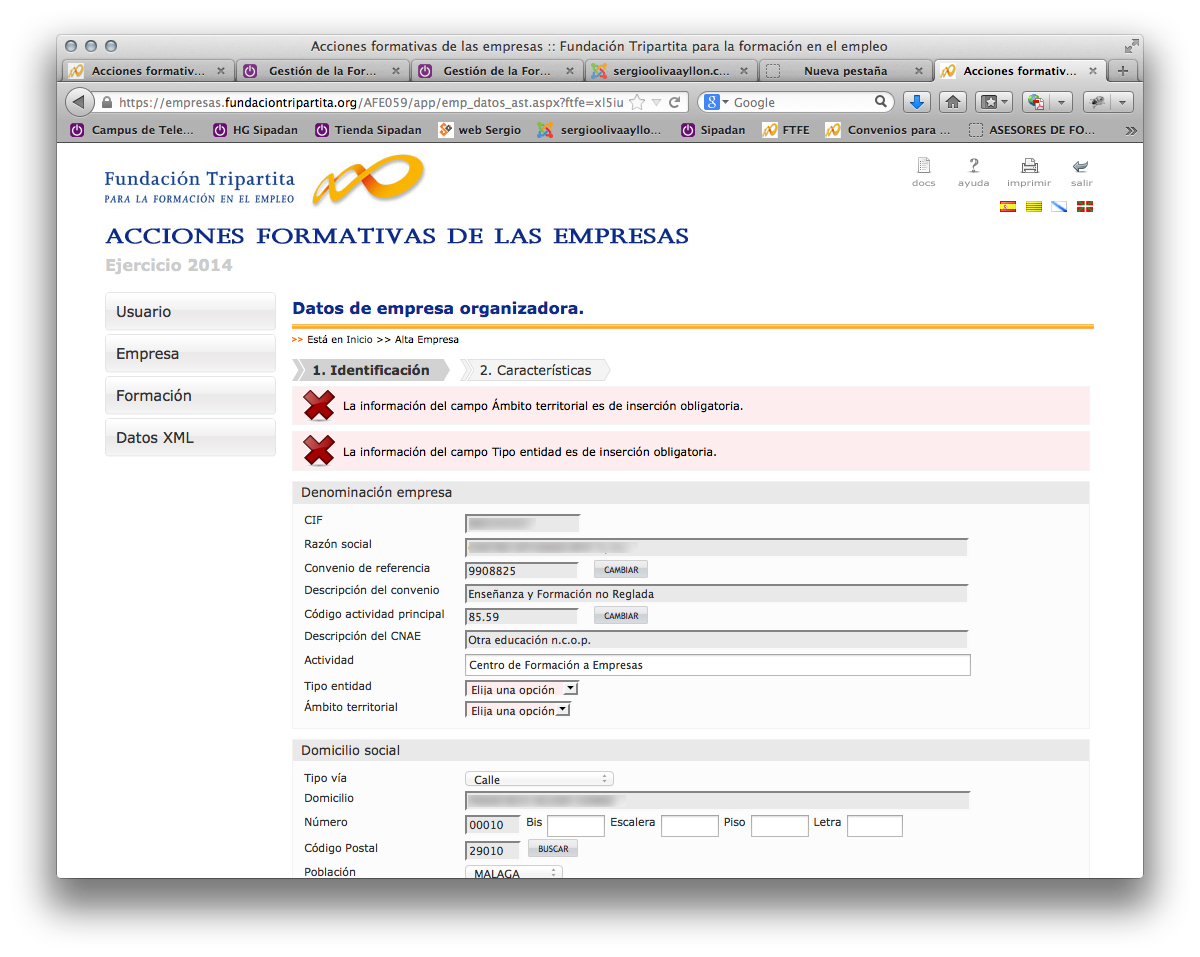The width and height of the screenshot is (1200, 957).
Task: Open the ASESORES DE FO... bookmark
Action: click(1033, 130)
